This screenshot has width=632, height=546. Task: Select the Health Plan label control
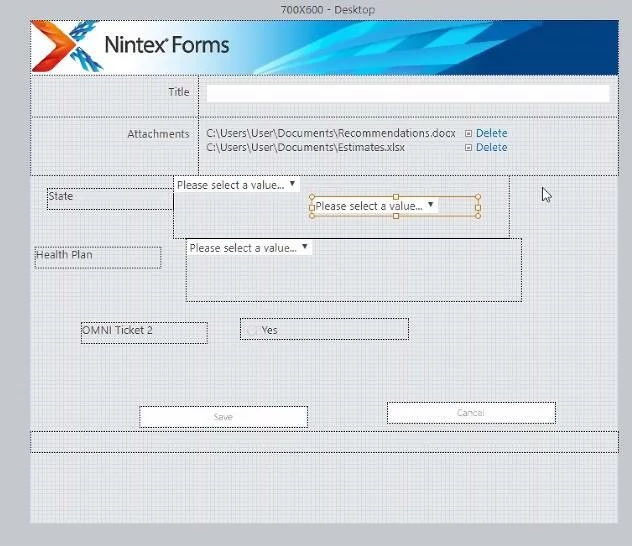tap(98, 257)
